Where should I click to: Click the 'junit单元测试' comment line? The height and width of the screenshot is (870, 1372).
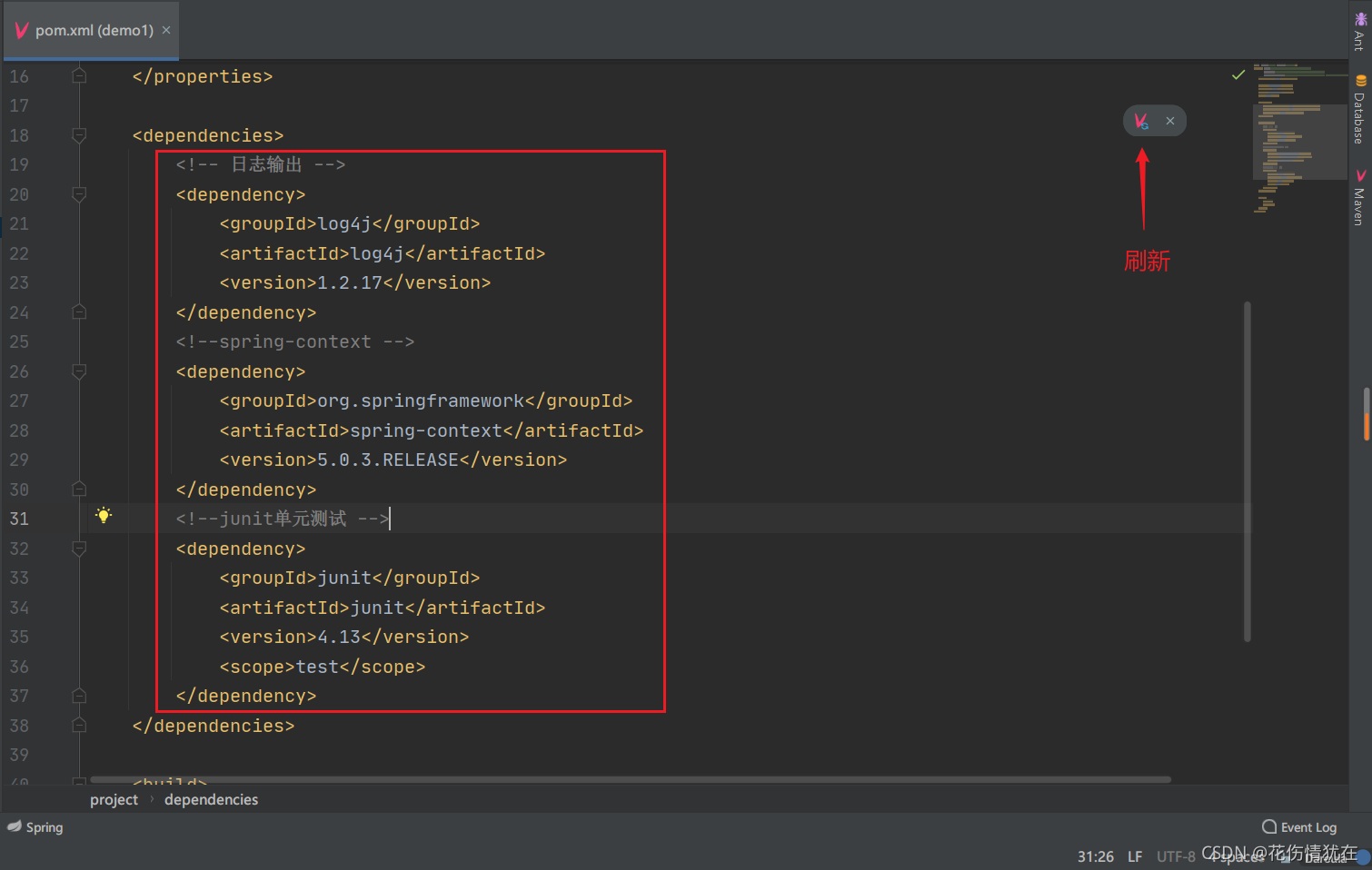[283, 519]
